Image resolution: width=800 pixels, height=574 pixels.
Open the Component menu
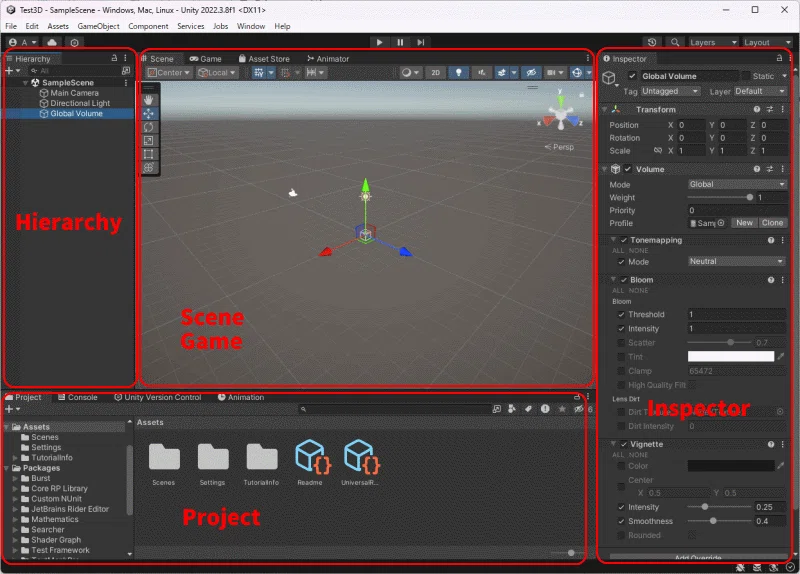[x=148, y=26]
